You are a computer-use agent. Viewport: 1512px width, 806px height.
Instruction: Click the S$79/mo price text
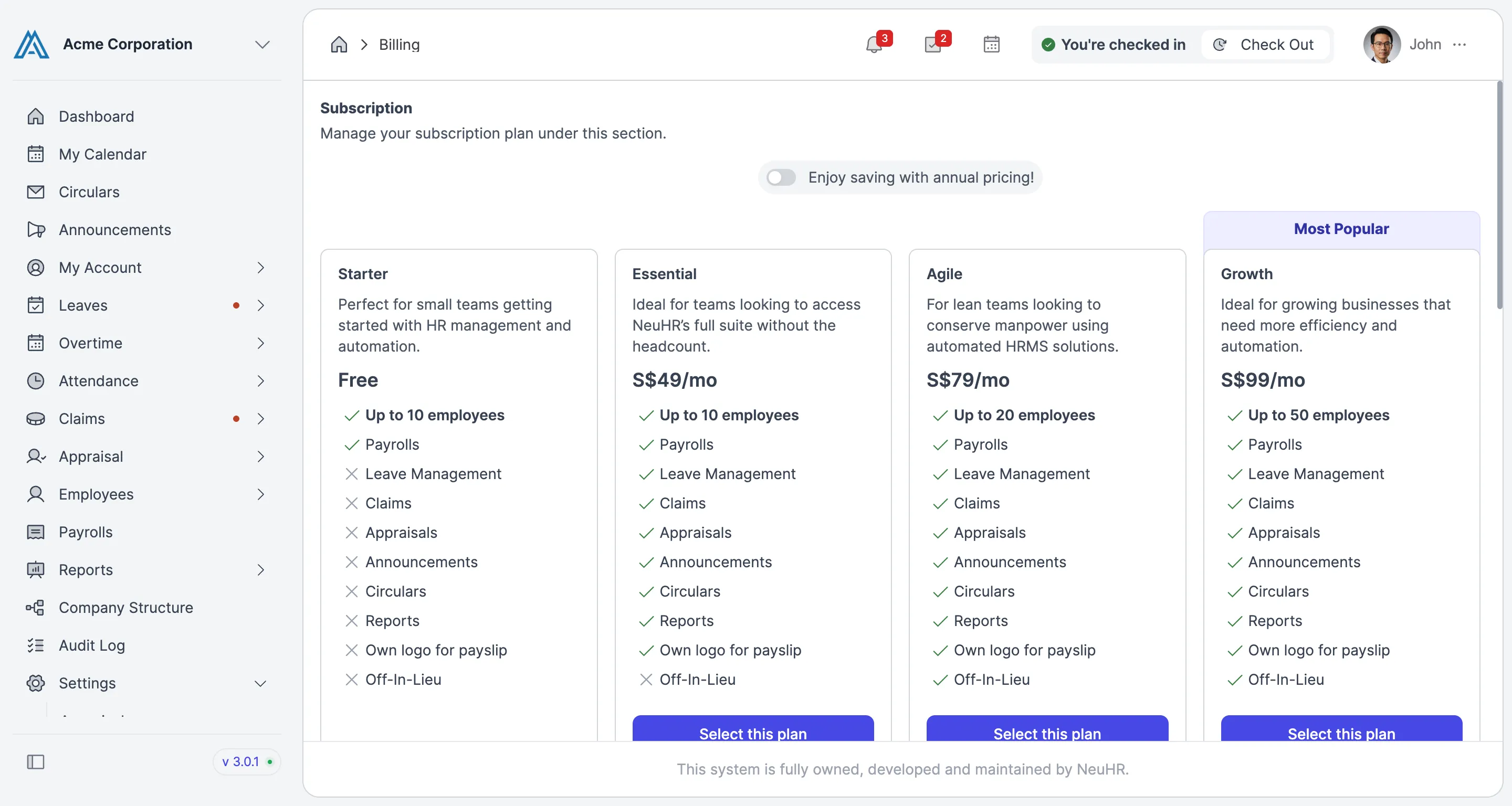(x=967, y=379)
